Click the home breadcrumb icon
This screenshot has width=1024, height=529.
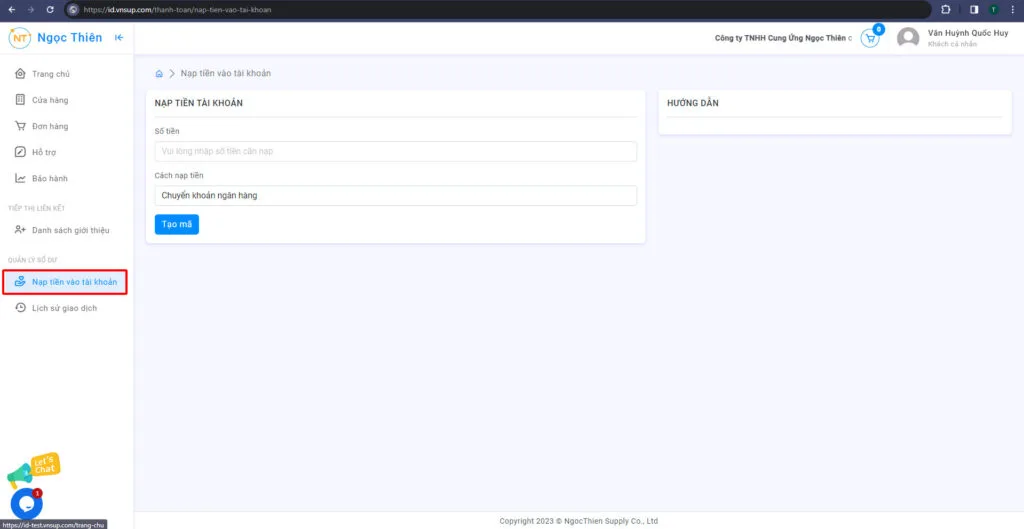coord(159,74)
